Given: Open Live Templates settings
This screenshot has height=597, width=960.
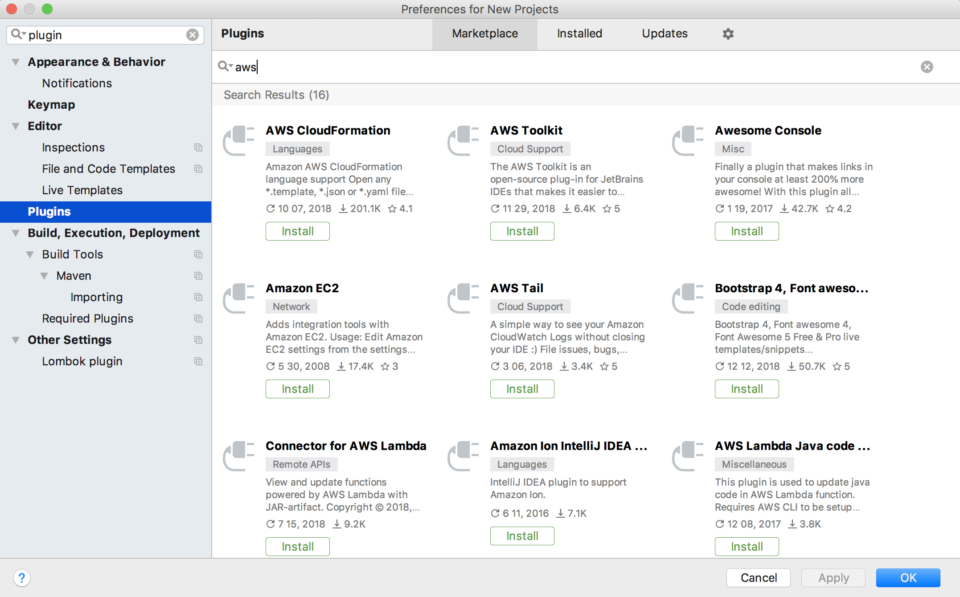Looking at the screenshot, I should point(82,190).
